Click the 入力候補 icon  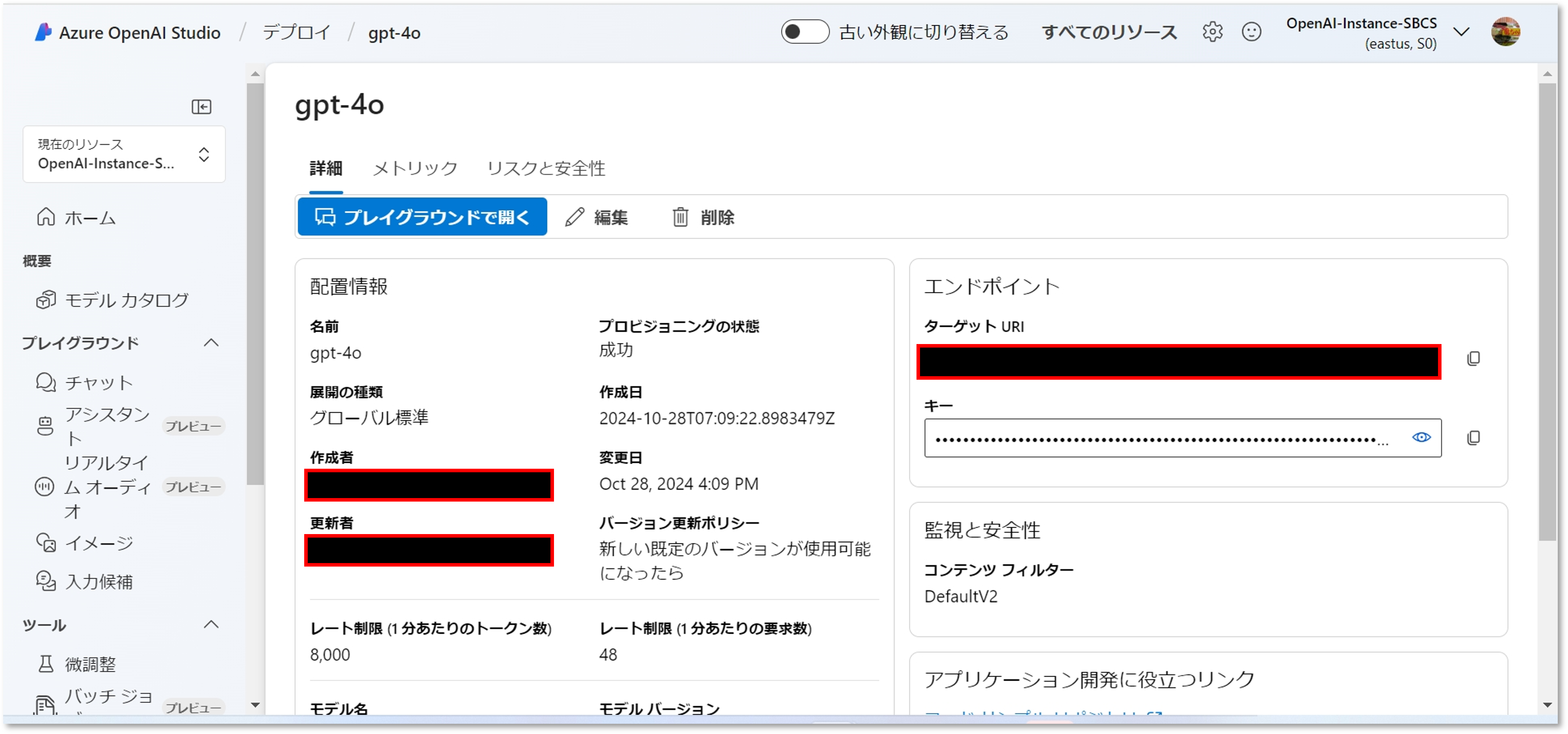pyautogui.click(x=46, y=581)
